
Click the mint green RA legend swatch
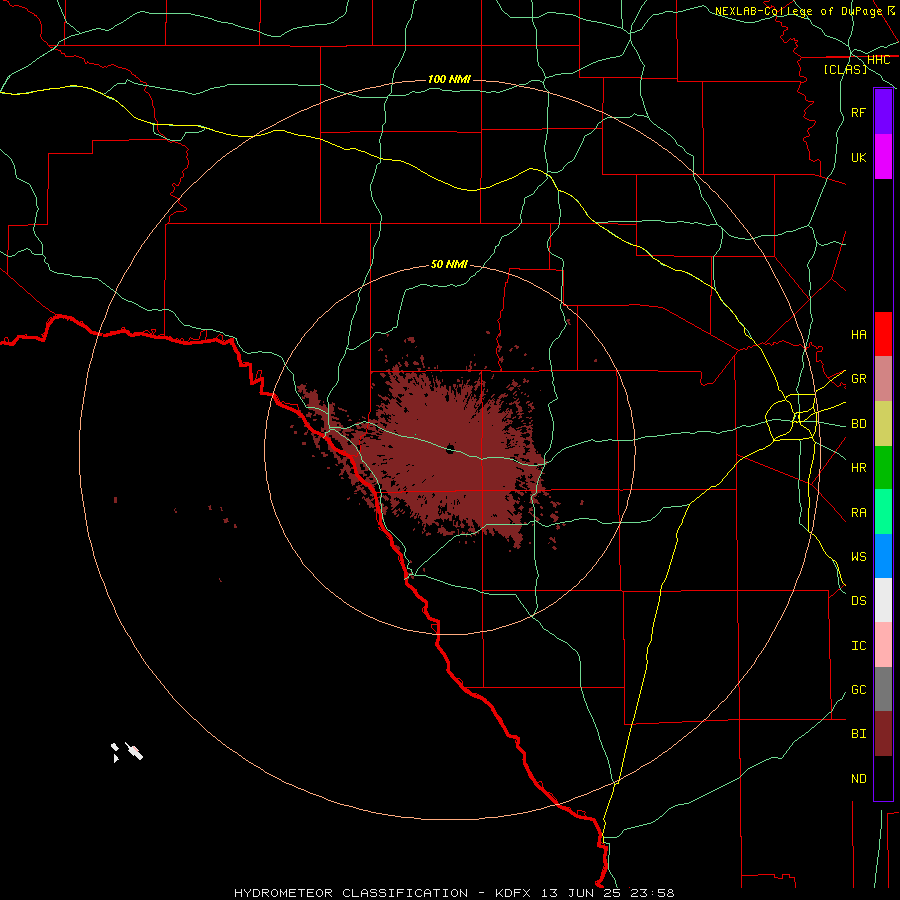[x=883, y=512]
